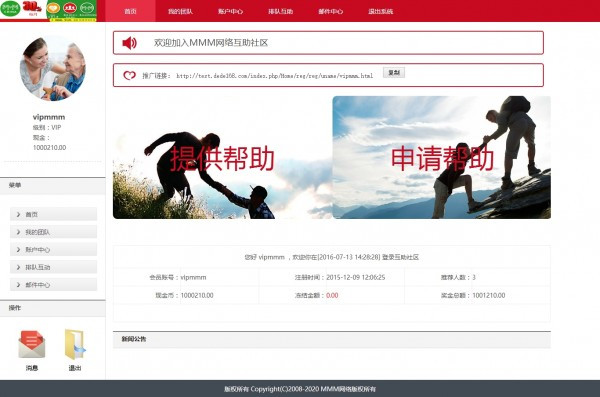The image size is (600, 397).
Task: Select 排队互助 in top navigation
Action: 280,11
